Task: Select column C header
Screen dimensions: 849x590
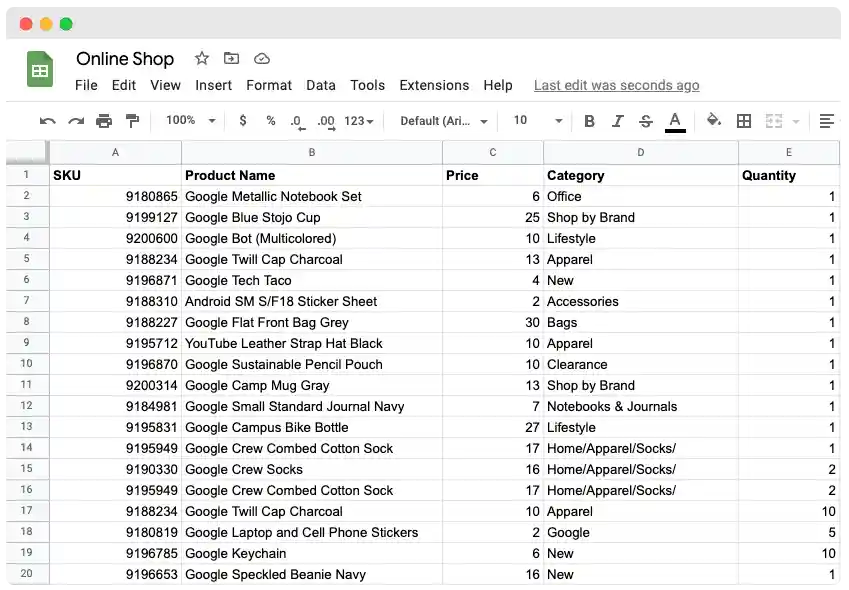Action: coord(493,153)
